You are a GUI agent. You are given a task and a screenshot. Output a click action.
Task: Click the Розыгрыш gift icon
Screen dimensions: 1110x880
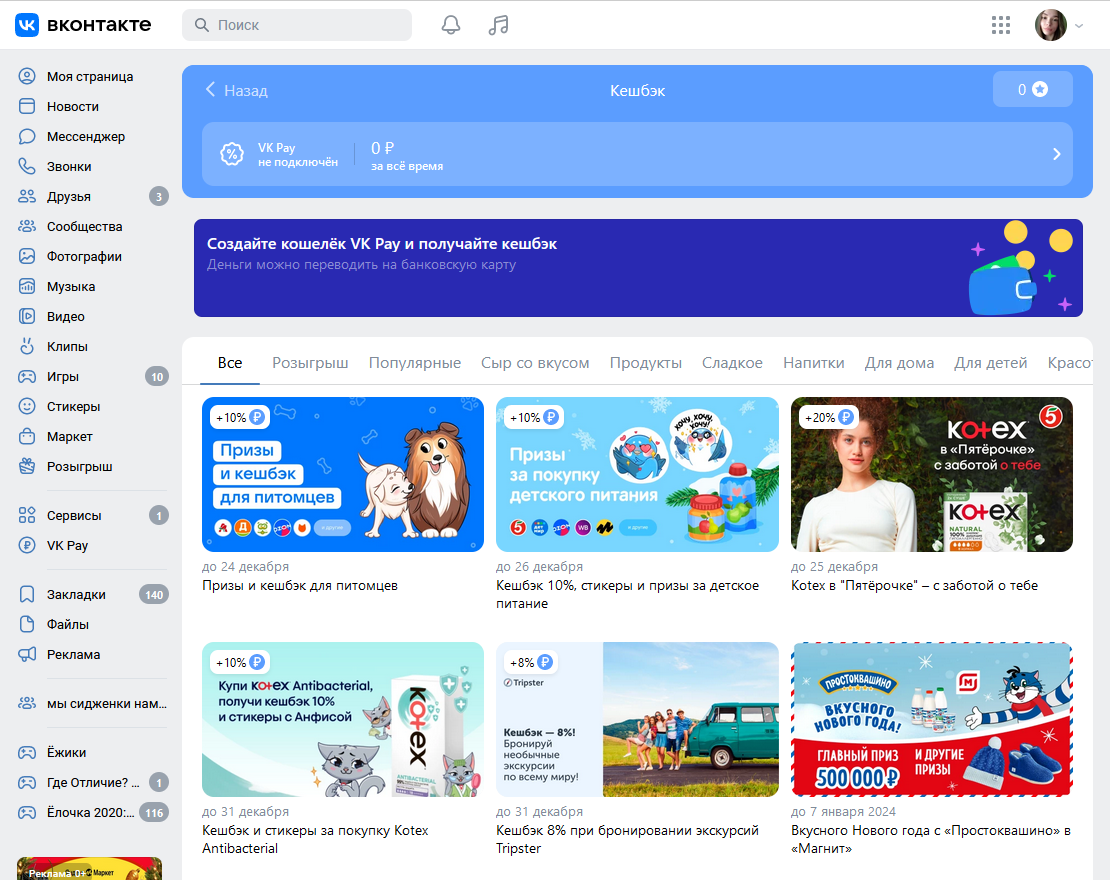pyautogui.click(x=27, y=467)
